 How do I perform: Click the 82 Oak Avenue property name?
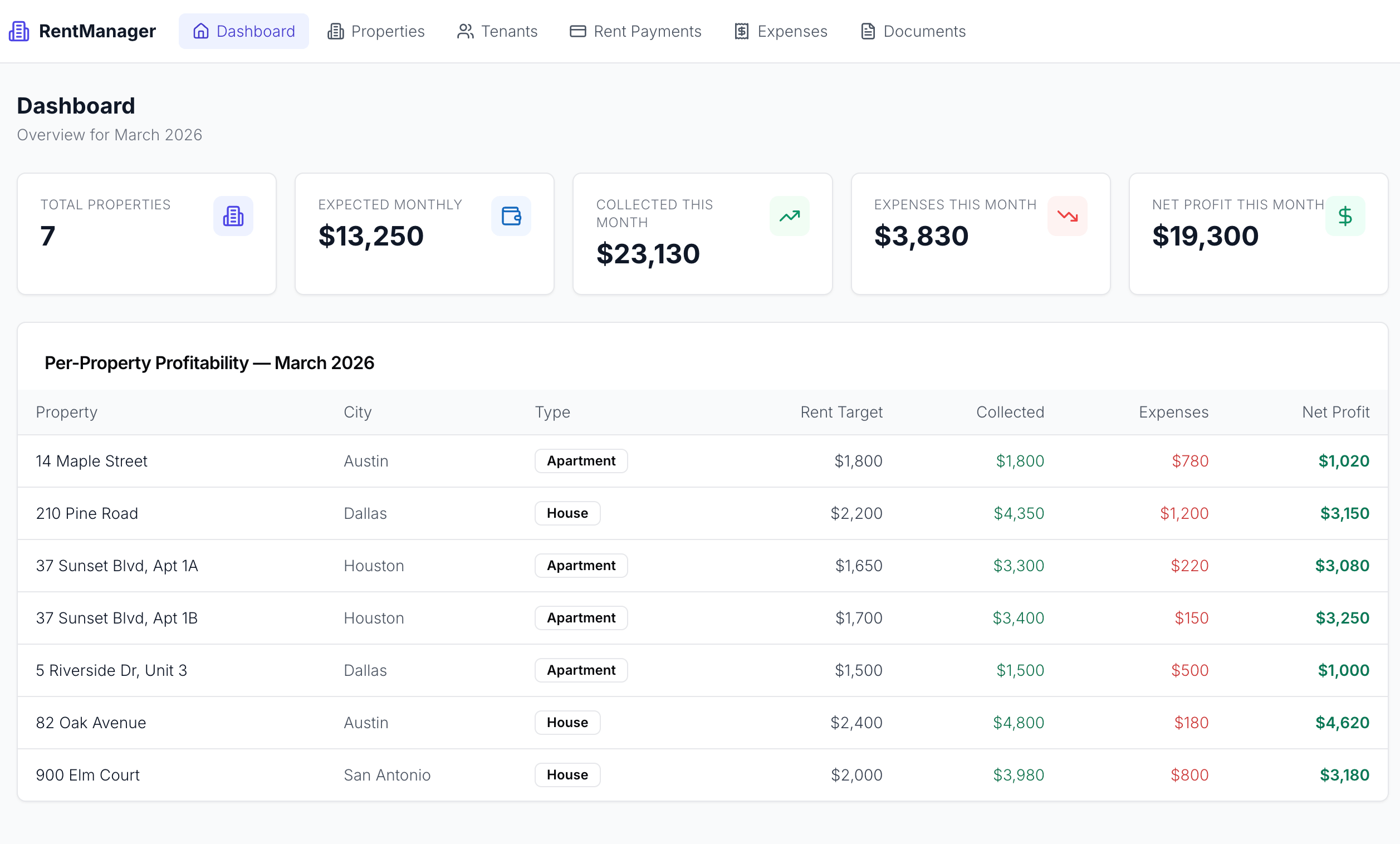[91, 723]
